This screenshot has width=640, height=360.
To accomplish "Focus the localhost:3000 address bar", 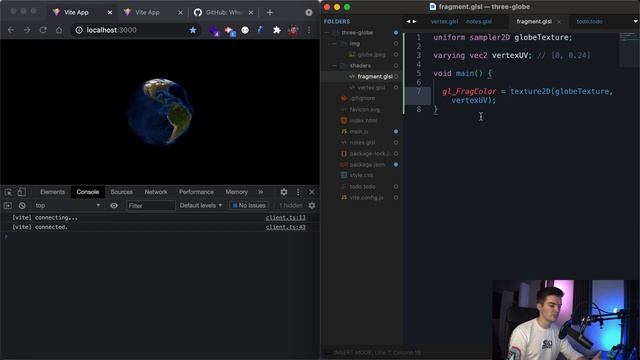I will point(135,30).
